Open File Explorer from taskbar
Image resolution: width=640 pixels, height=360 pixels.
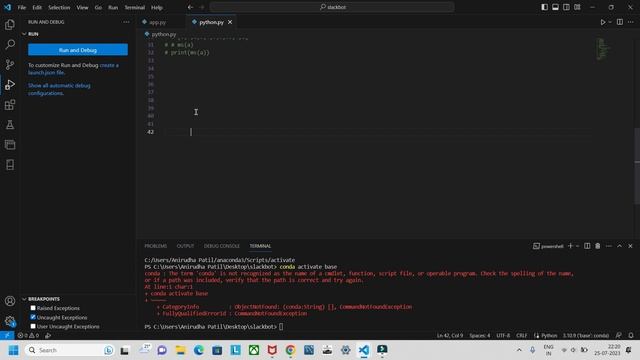[x=180, y=350]
